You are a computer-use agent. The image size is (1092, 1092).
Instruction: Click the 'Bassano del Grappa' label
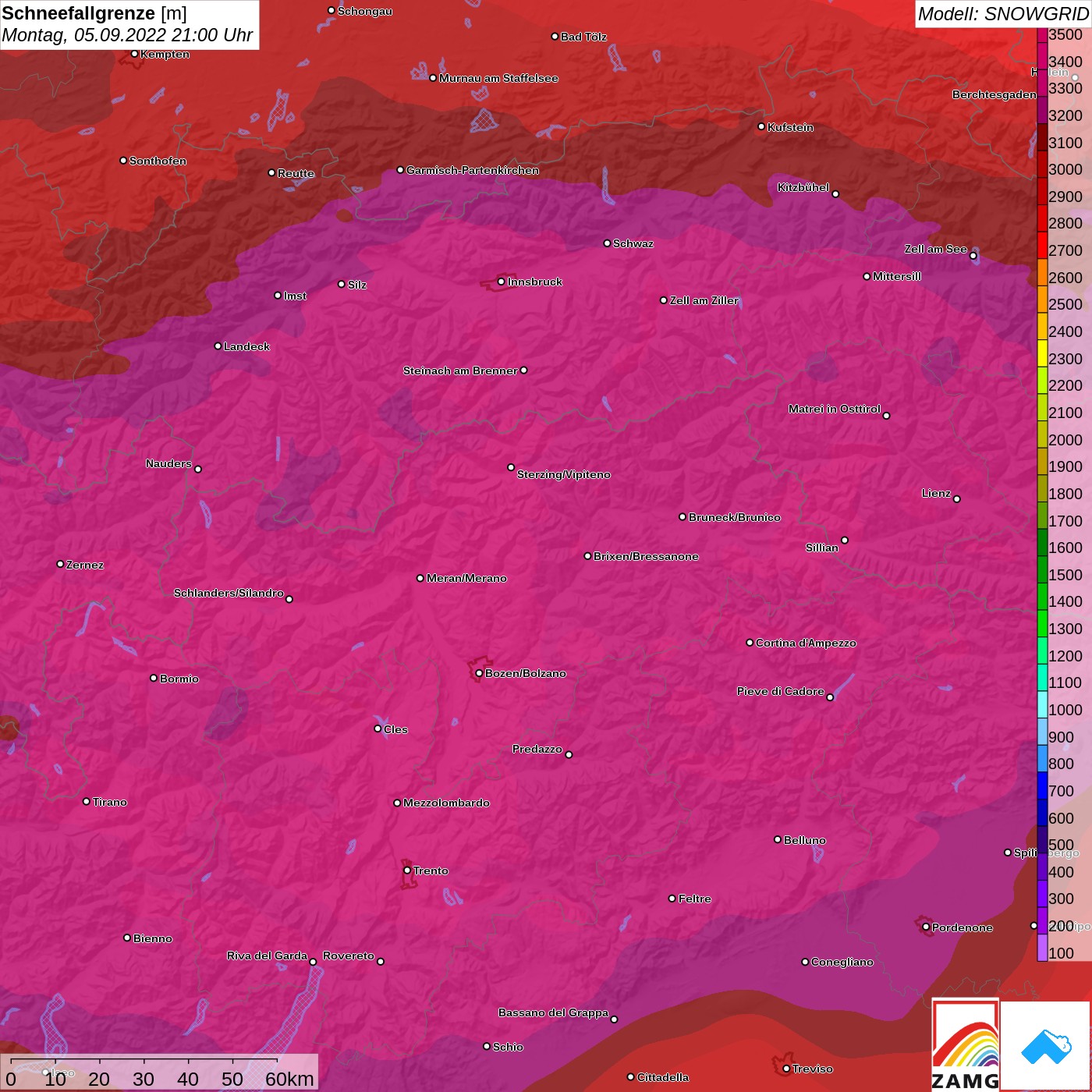[x=553, y=1012]
